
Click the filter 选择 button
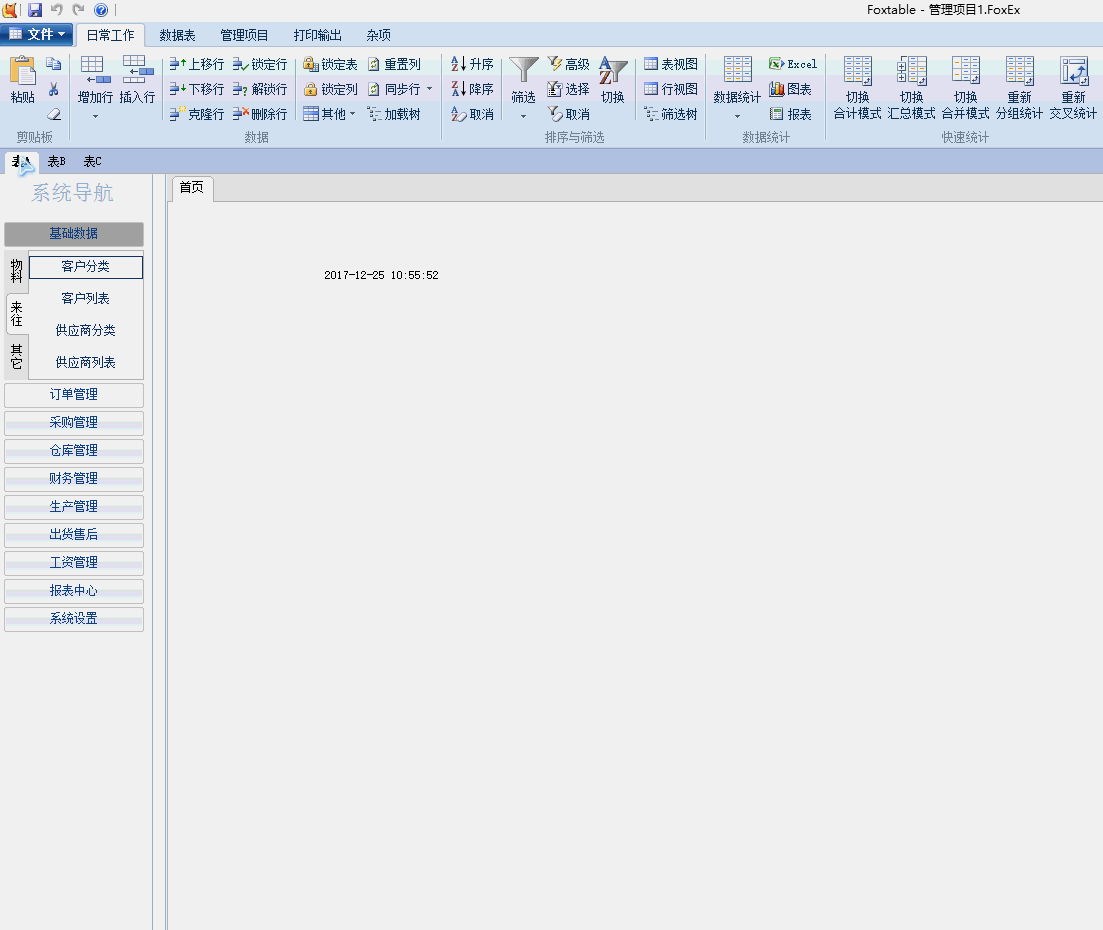pyautogui.click(x=568, y=89)
